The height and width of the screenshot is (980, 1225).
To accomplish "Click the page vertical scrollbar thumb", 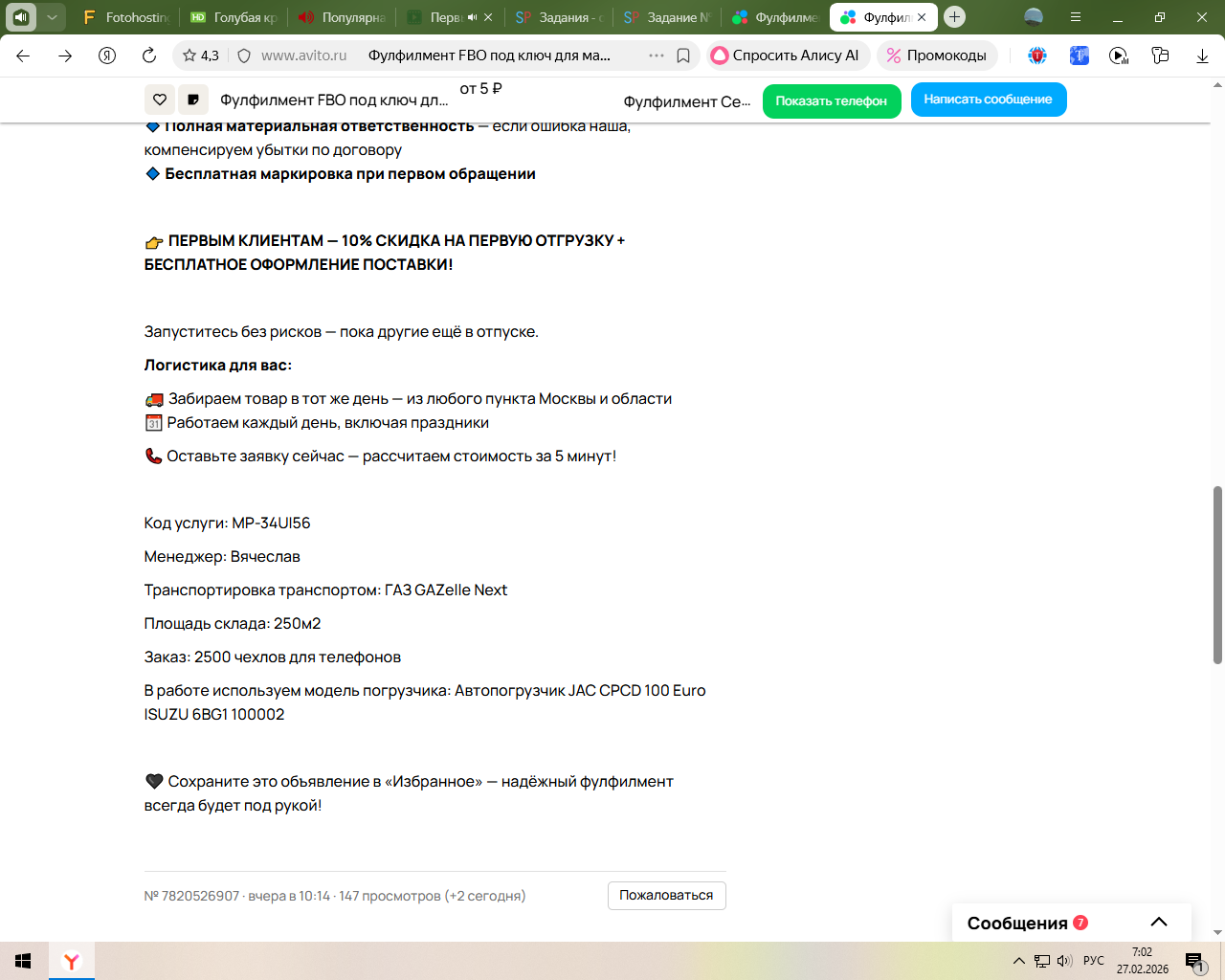I will pyautogui.click(x=1217, y=574).
